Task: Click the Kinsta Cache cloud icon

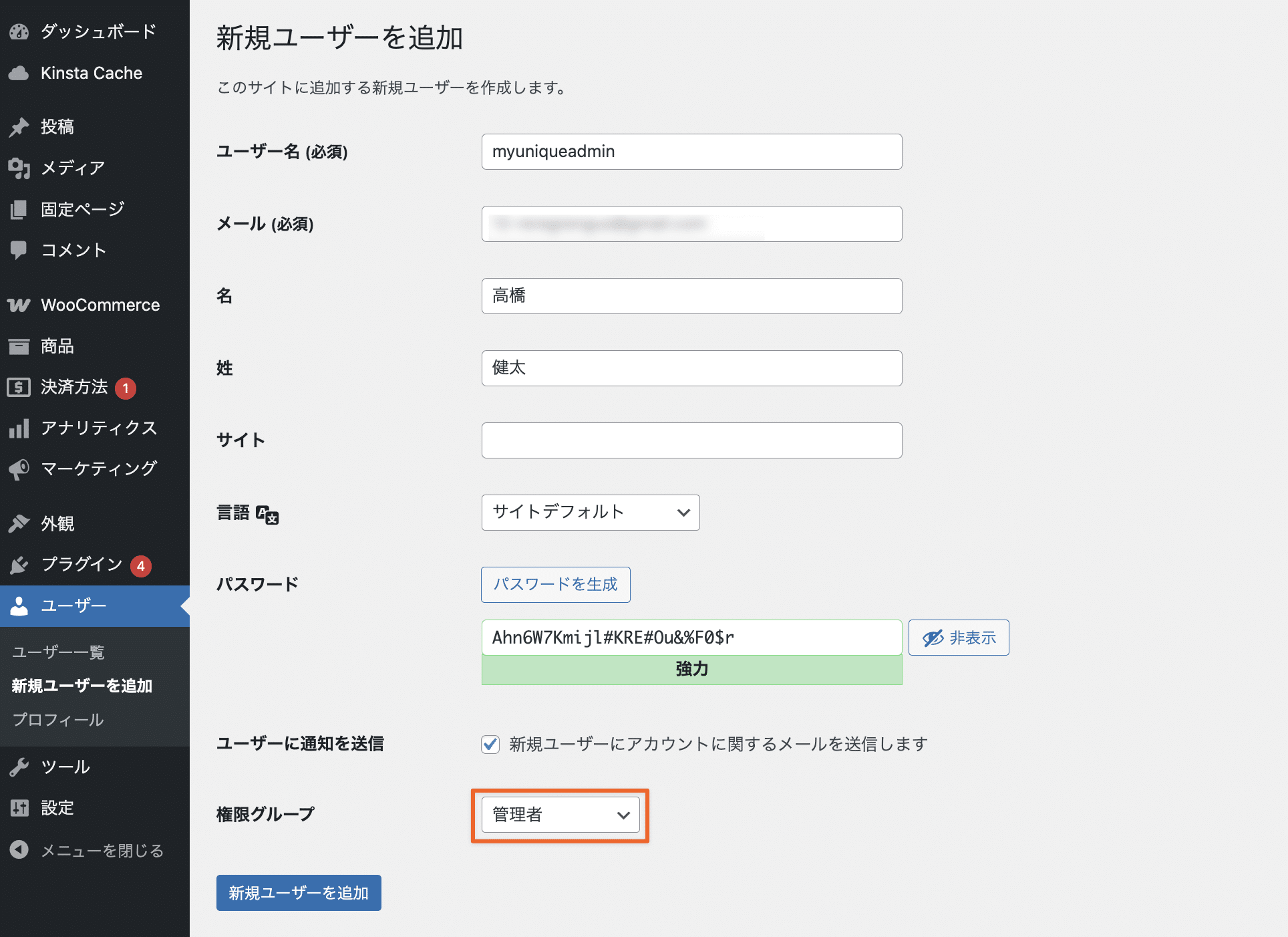Action: click(19, 73)
